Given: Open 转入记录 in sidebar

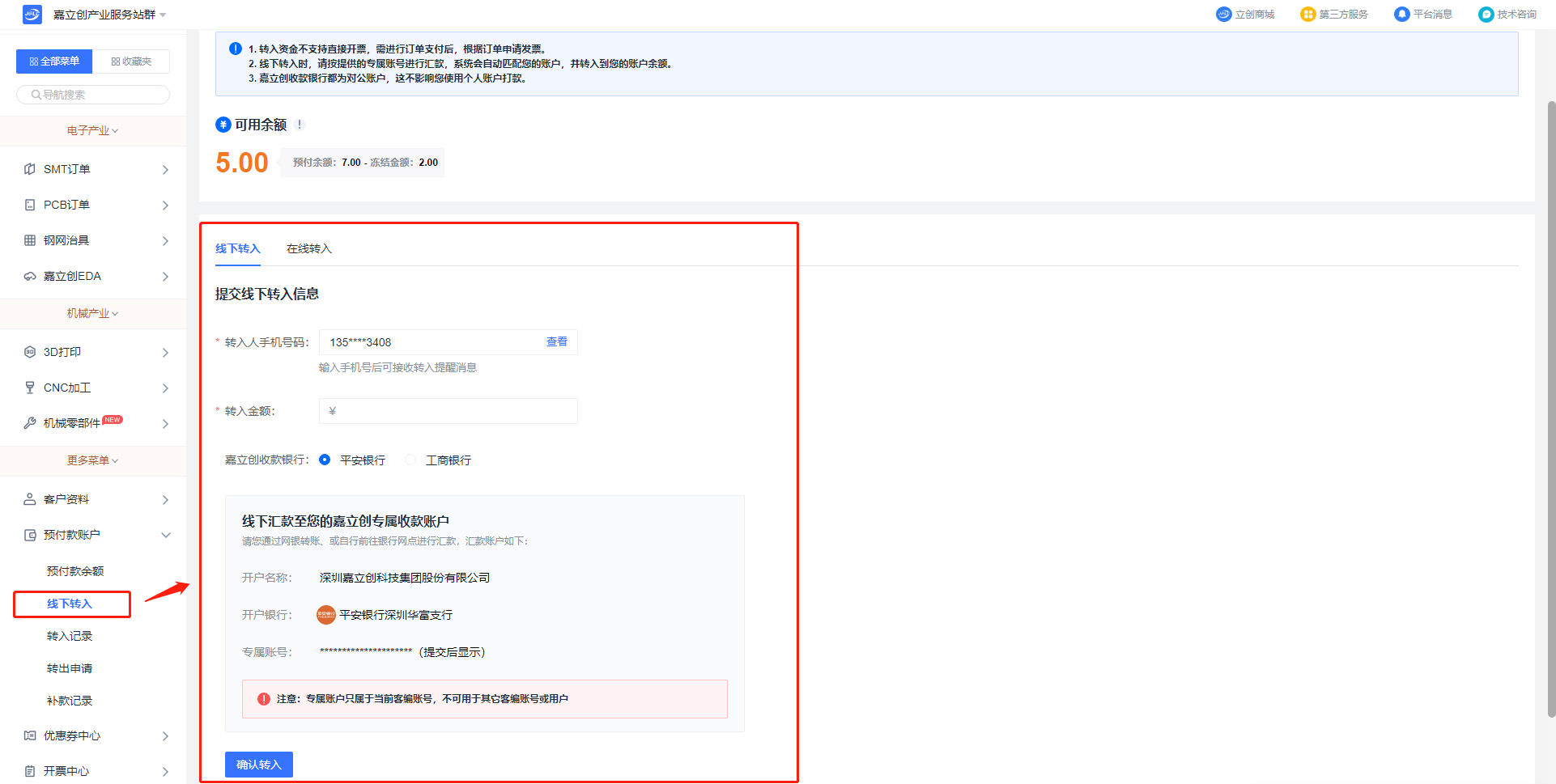Looking at the screenshot, I should 70,636.
